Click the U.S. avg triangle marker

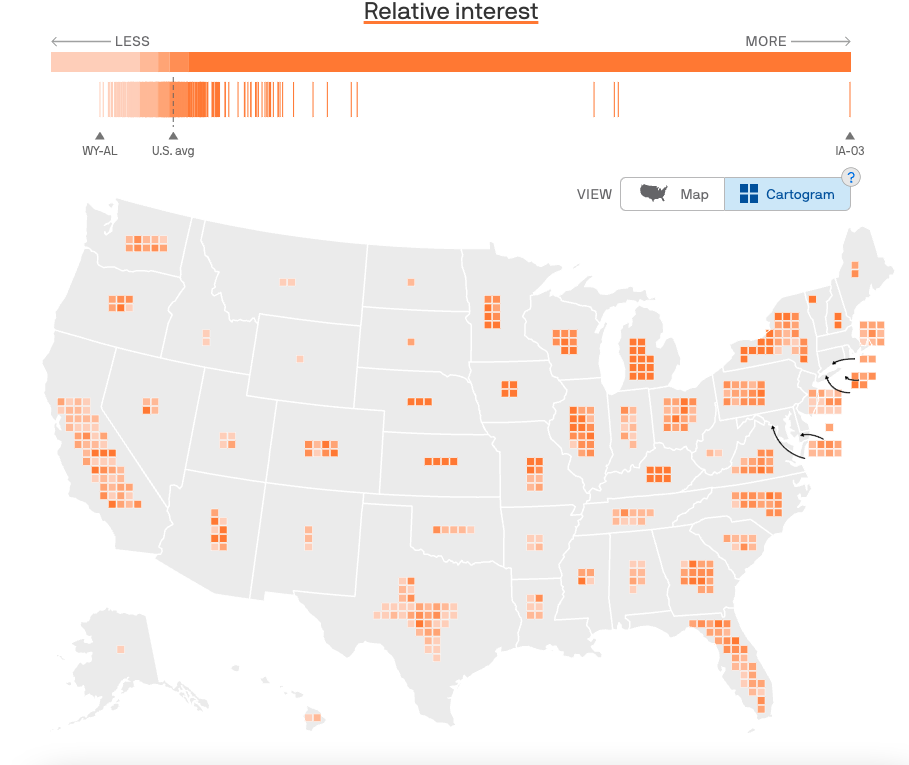[173, 138]
